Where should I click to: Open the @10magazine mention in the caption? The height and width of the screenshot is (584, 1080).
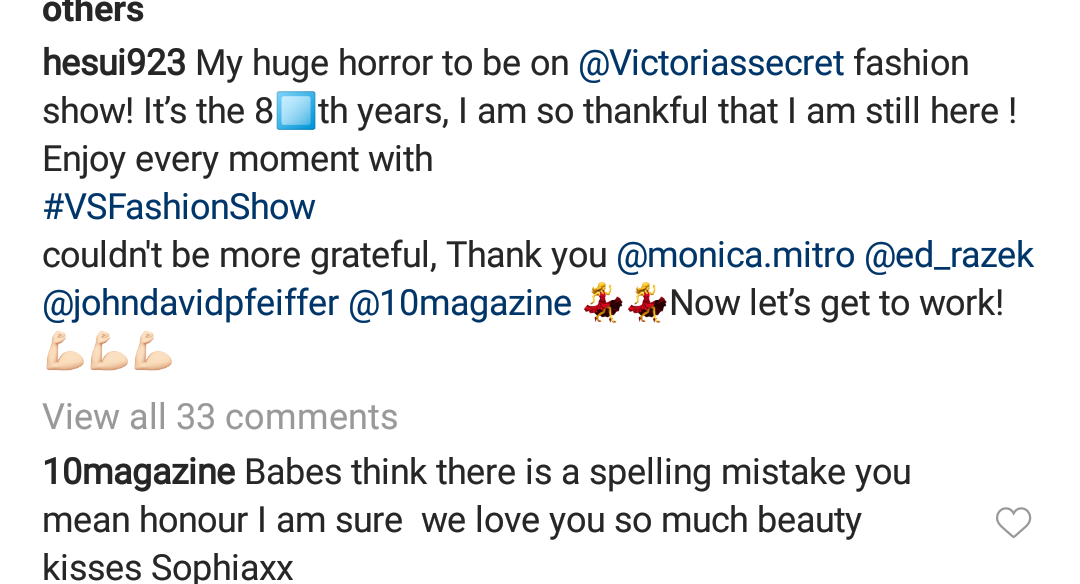pos(460,304)
